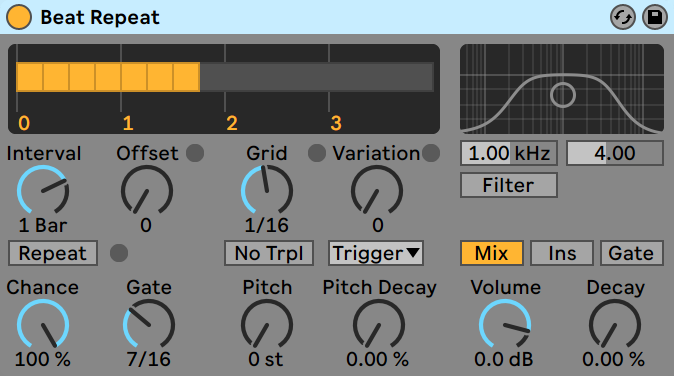Click the 0.0 dB volume value
674x376 pixels.
coord(504,359)
